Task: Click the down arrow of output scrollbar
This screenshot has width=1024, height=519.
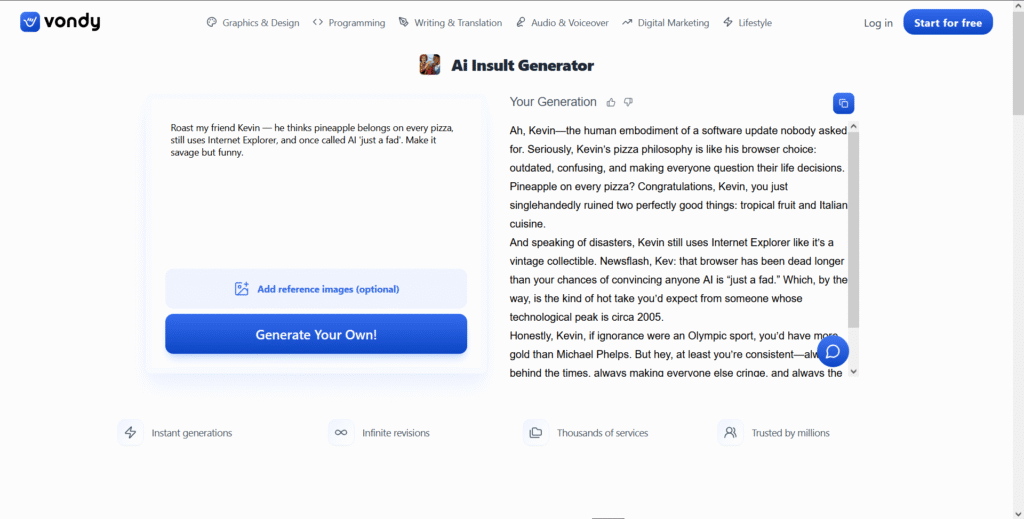Action: 854,371
